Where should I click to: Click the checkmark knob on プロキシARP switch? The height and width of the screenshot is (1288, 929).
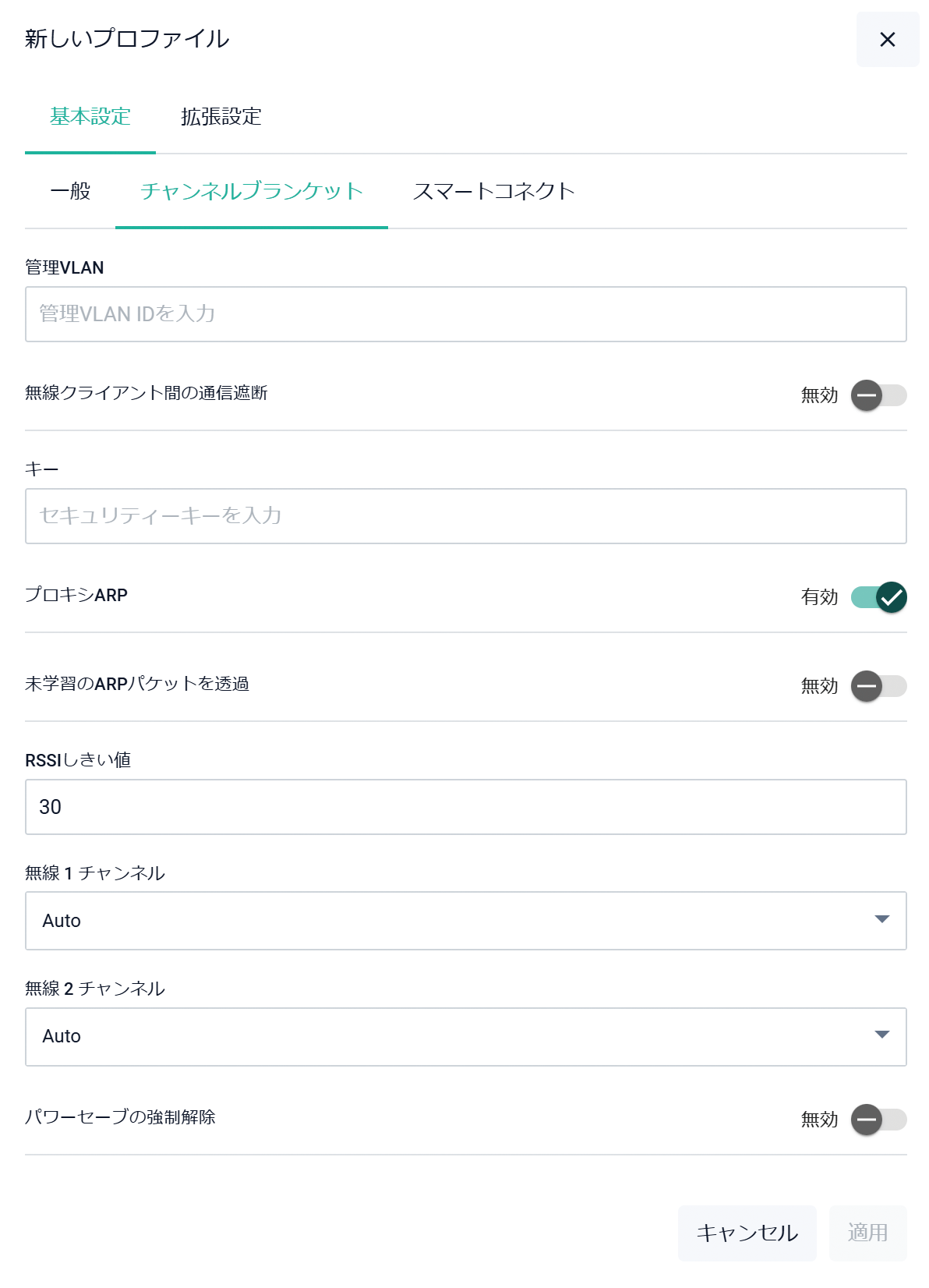coord(892,597)
